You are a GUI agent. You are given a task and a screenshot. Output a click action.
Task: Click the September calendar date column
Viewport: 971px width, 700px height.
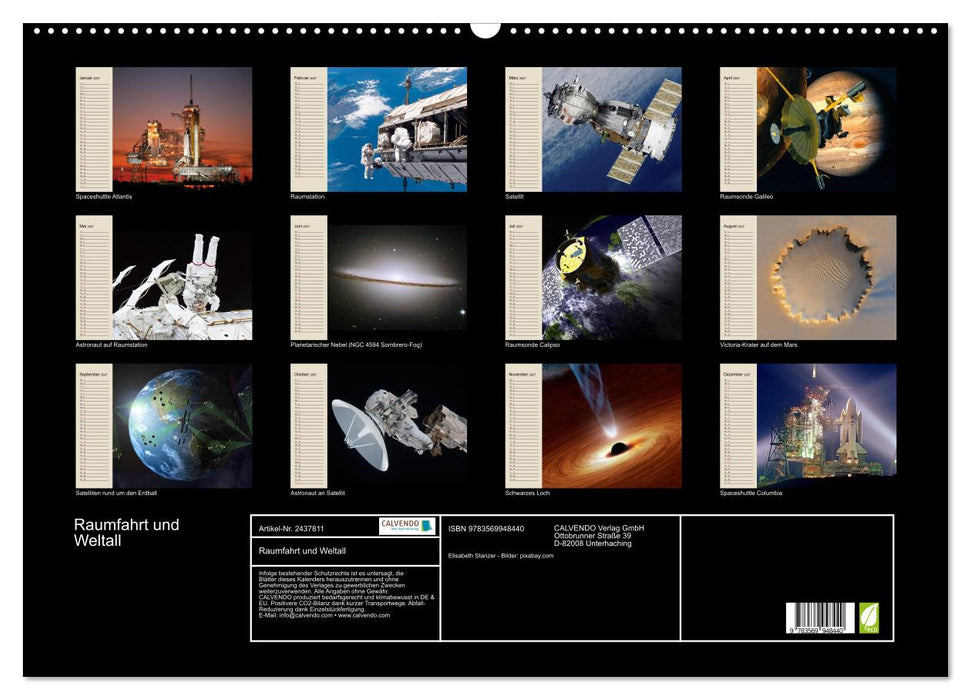coord(94,426)
